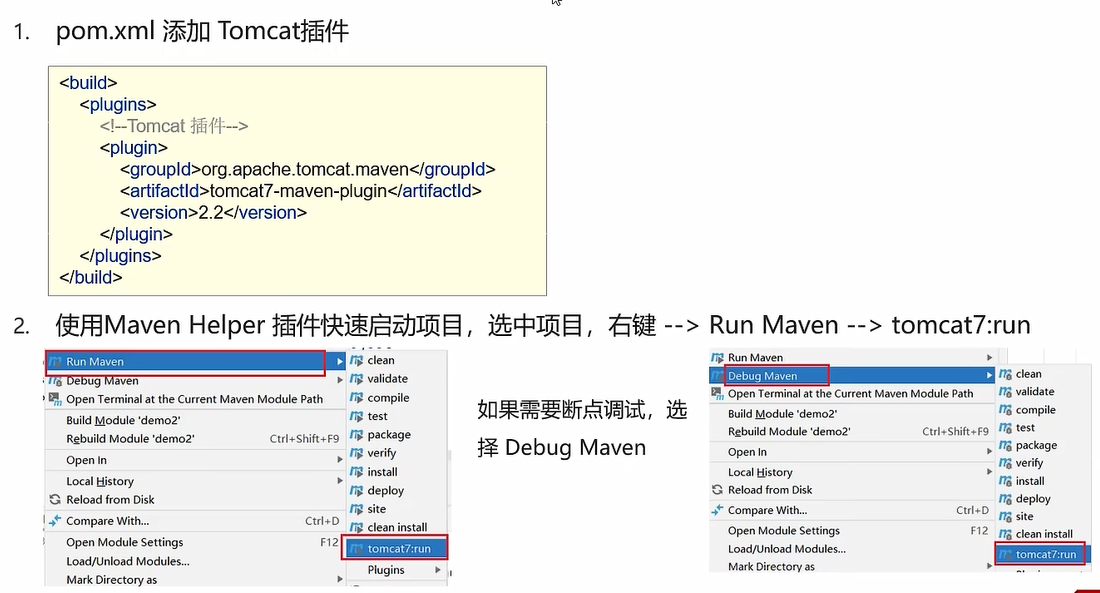
Task: Select 'Run Maven' in left context menu
Action: tap(95, 362)
